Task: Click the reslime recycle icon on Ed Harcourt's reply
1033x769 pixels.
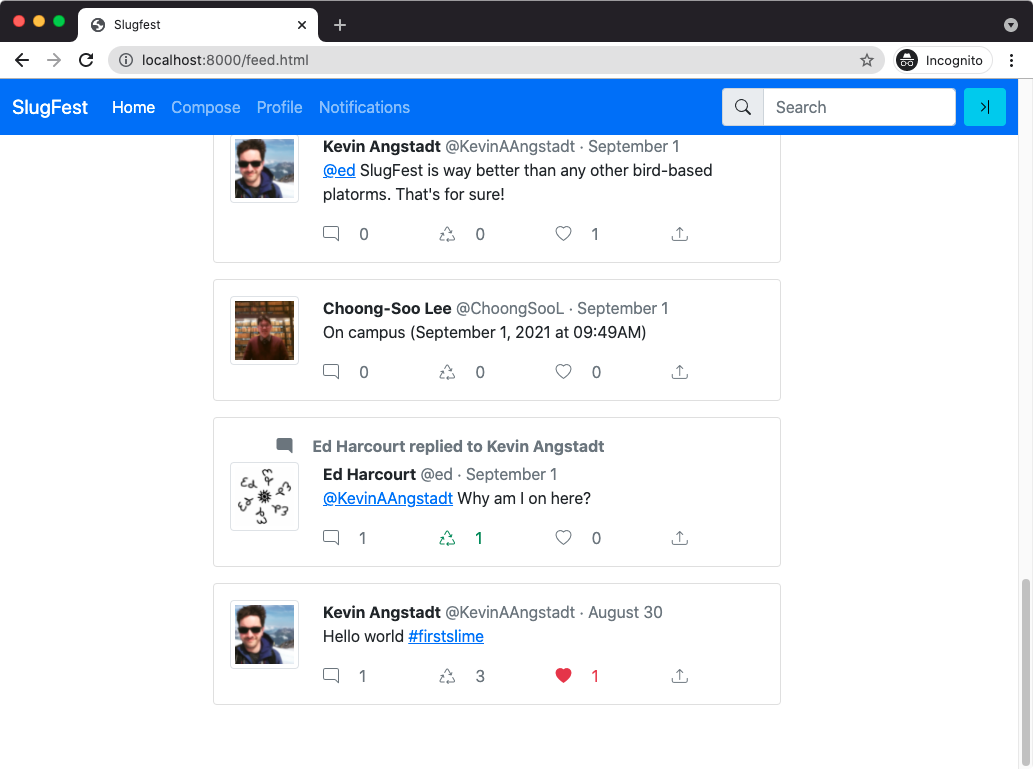Action: pyautogui.click(x=447, y=538)
